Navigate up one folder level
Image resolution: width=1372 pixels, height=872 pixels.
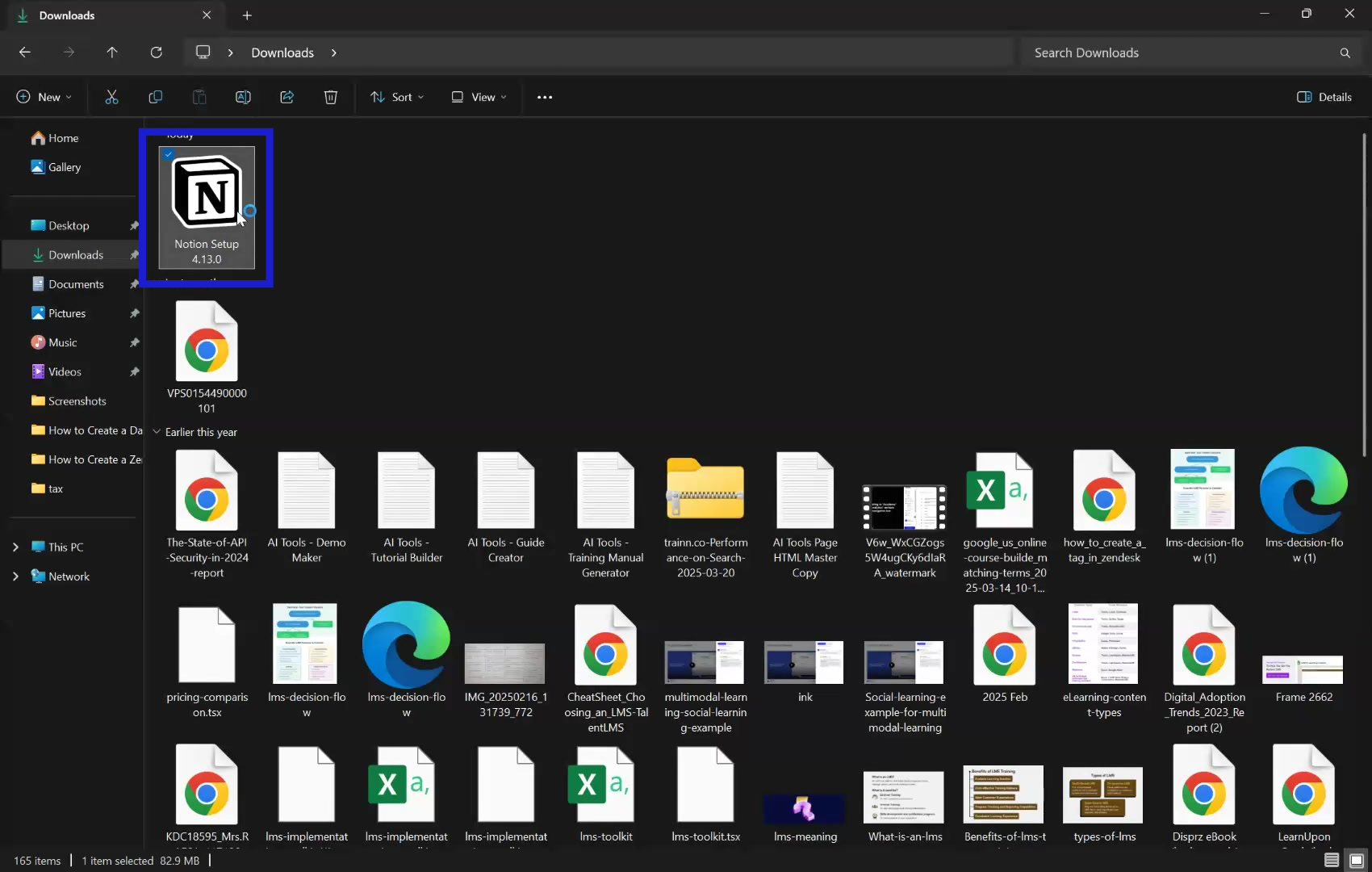112,52
